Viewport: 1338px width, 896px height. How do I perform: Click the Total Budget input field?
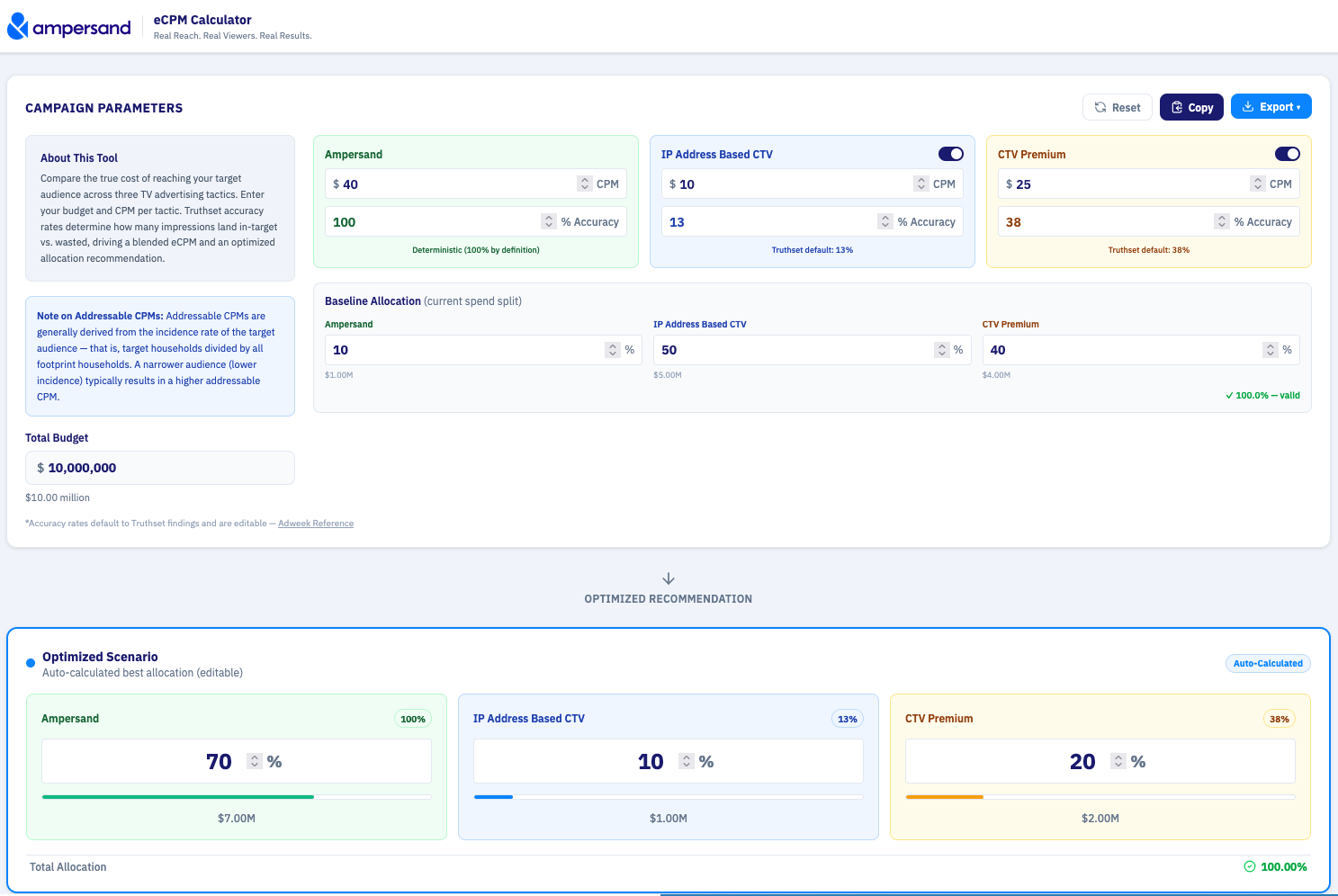point(160,468)
